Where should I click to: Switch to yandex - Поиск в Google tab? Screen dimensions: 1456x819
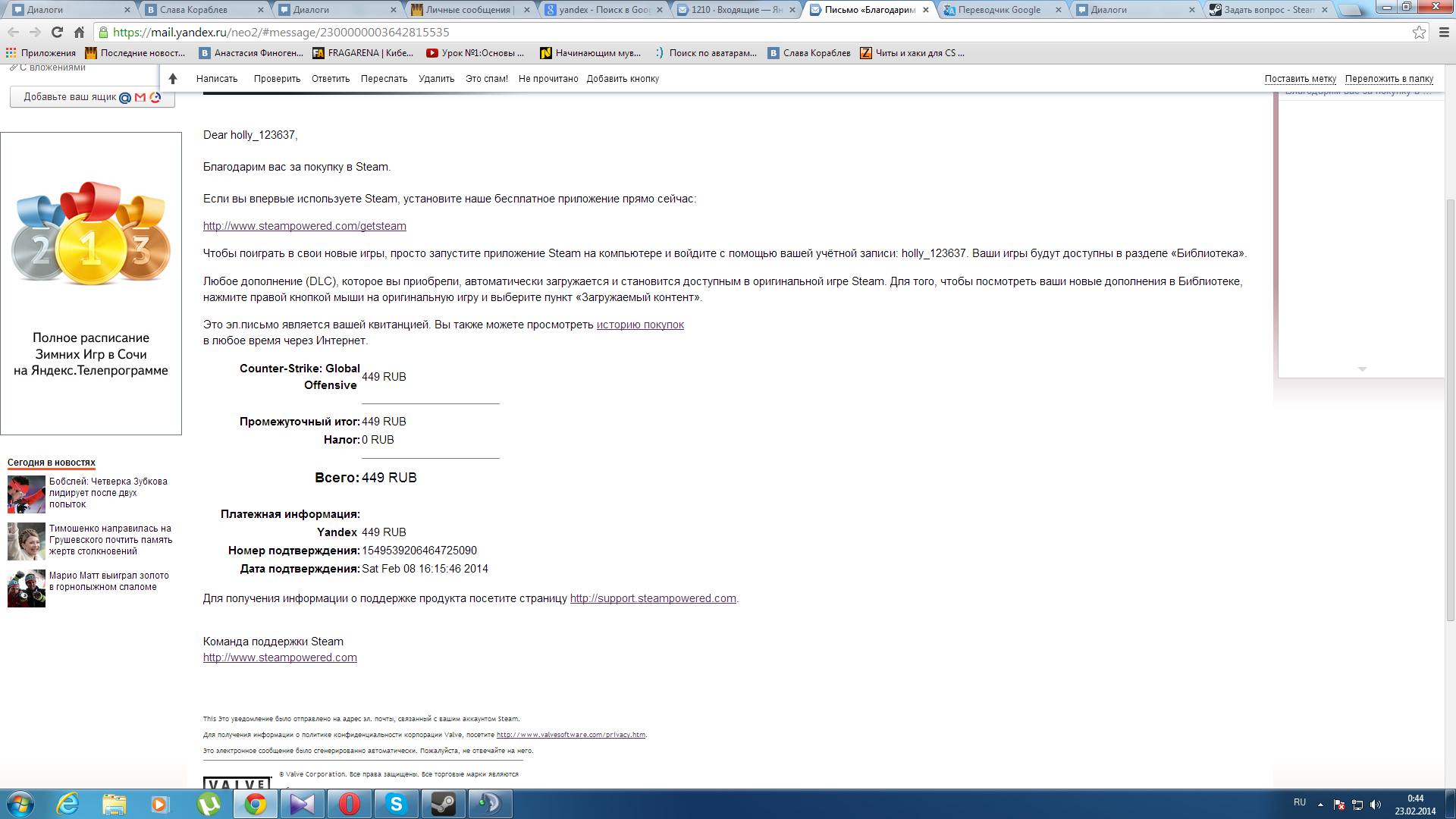(604, 10)
